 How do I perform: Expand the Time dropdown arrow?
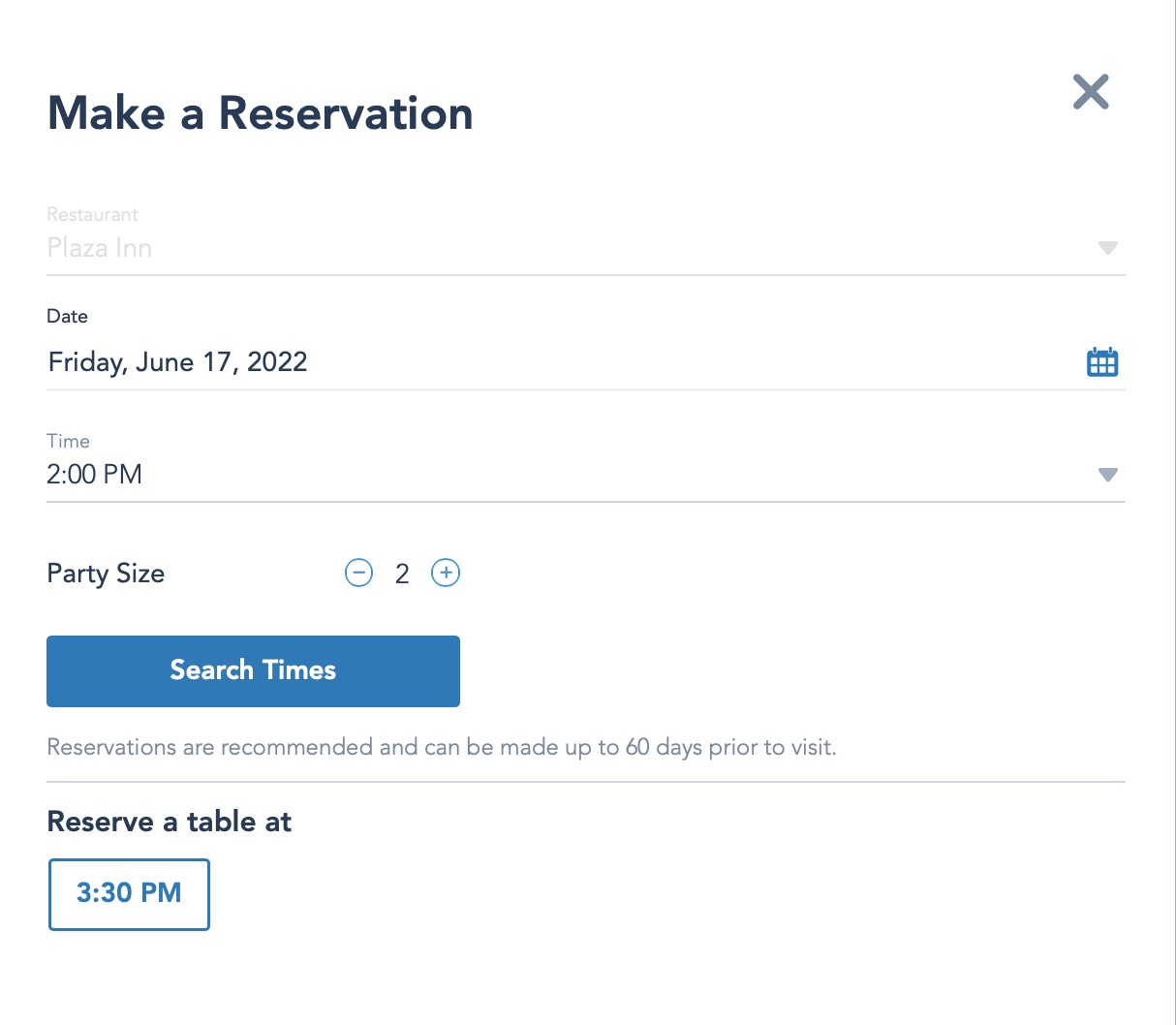point(1108,475)
